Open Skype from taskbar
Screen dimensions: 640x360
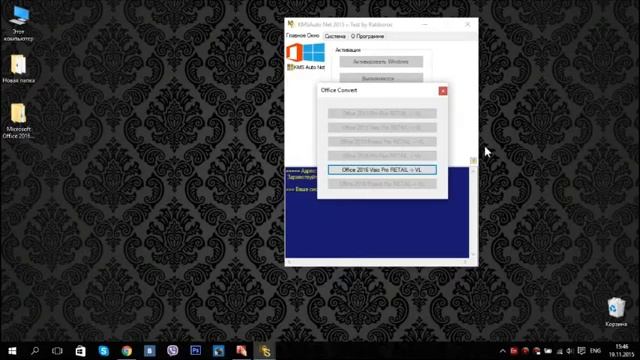[104, 351]
